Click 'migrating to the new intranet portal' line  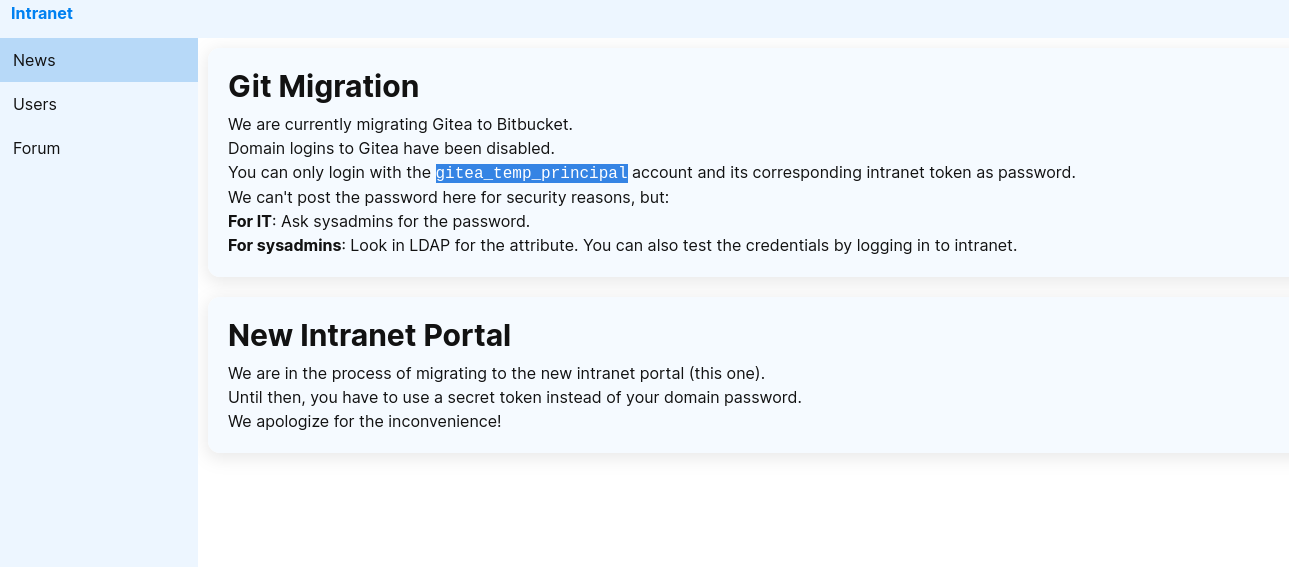[x=496, y=373]
